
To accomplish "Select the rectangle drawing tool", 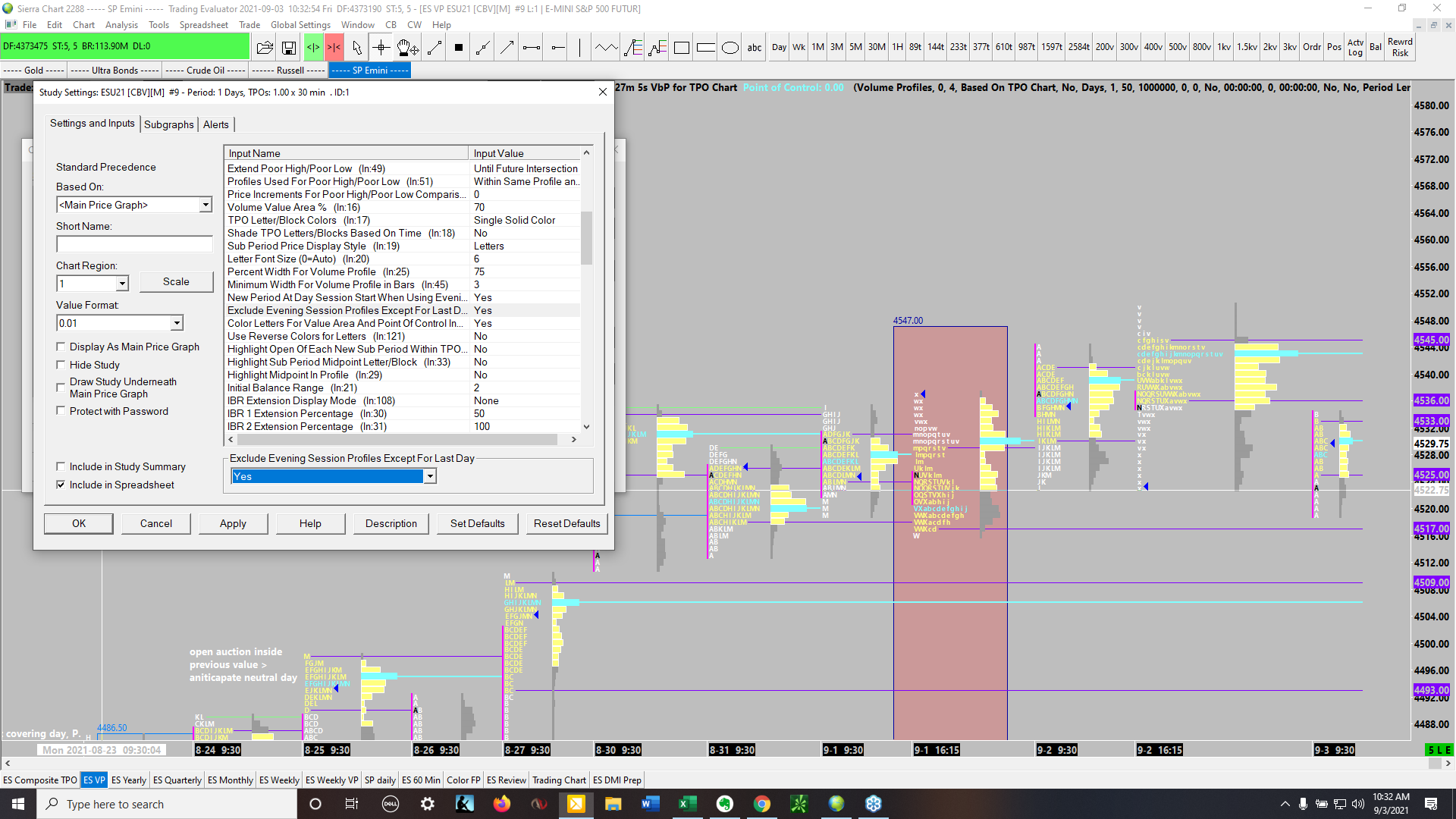I will coord(681,48).
